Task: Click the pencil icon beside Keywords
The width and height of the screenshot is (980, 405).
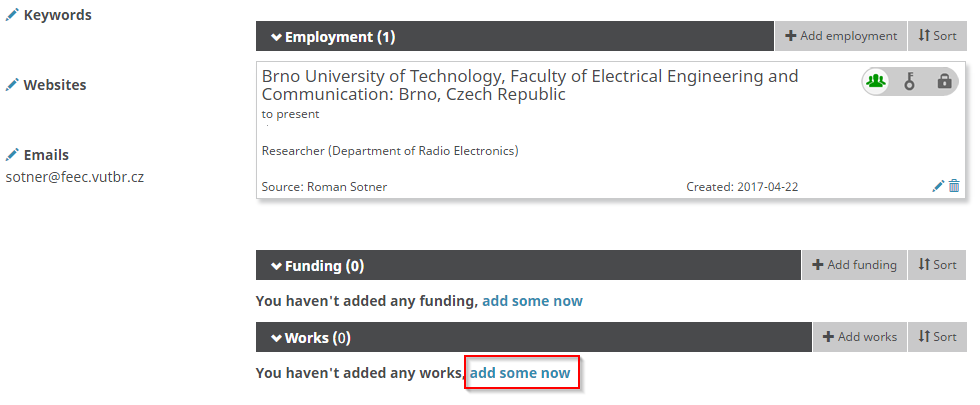Action: tap(12, 15)
